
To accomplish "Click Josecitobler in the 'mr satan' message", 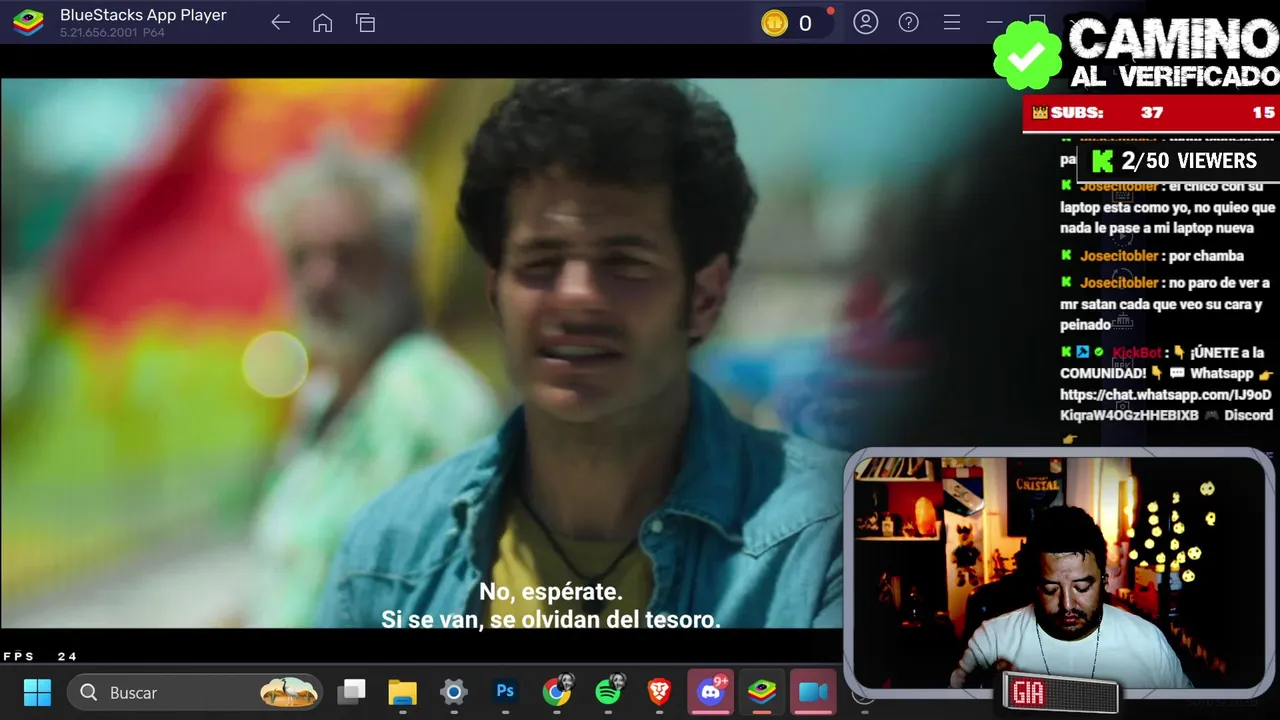I will click(1119, 283).
